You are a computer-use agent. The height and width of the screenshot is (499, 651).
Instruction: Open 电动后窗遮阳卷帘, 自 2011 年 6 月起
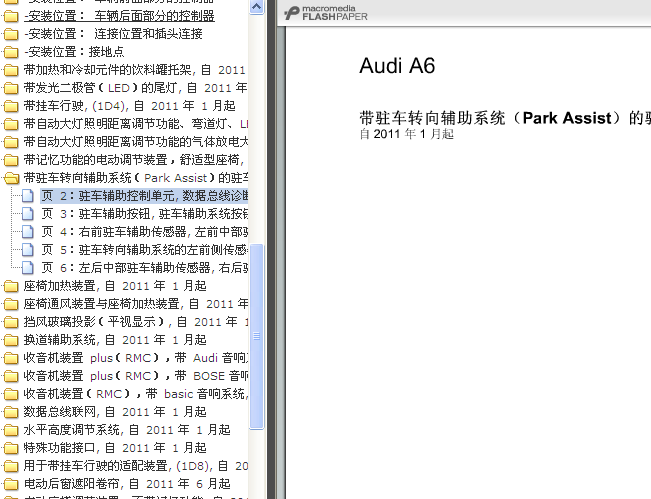pos(127,484)
